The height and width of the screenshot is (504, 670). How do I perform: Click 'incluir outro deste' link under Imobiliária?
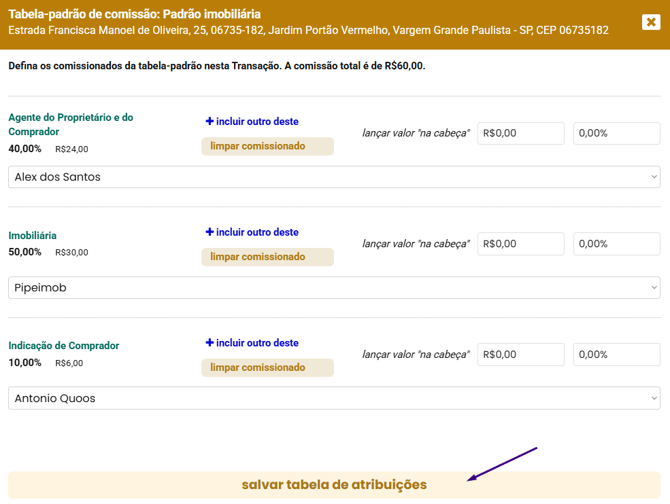pos(257,232)
